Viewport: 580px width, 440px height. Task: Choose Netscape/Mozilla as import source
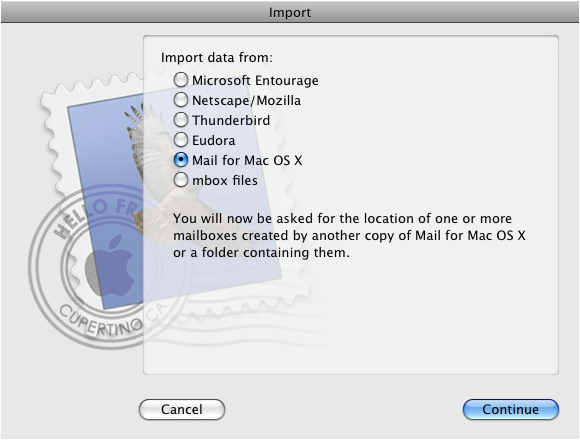(x=181, y=100)
